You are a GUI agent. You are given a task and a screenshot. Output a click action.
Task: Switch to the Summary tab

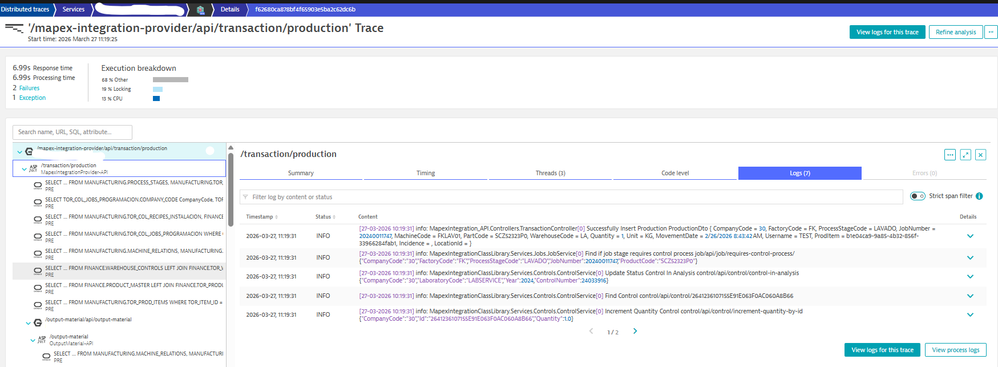pos(301,173)
